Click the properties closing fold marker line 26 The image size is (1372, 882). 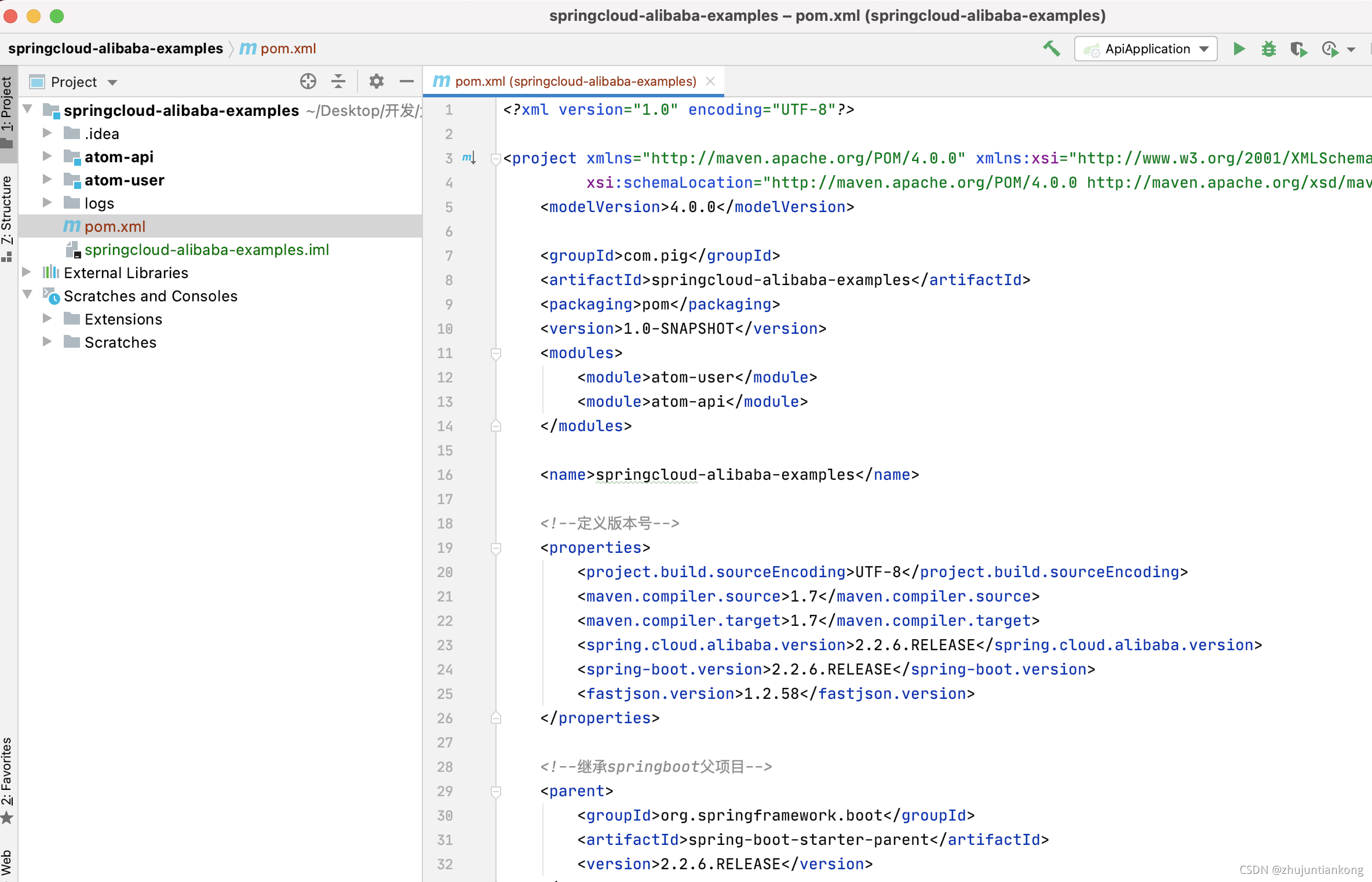click(x=495, y=718)
